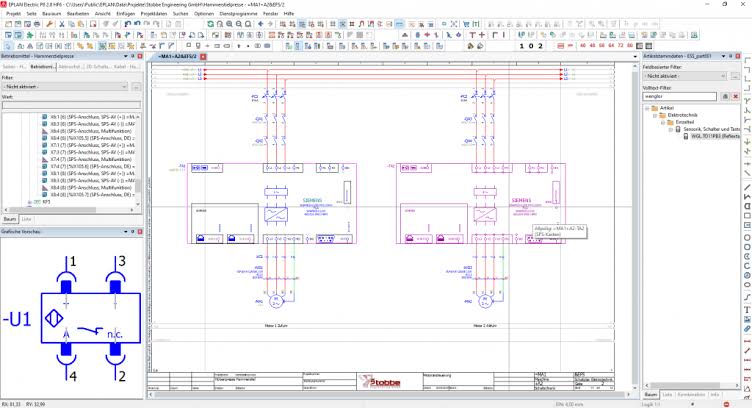This screenshot has width=752, height=408.
Task: Open the Projektdaten menu
Action: 154,14
